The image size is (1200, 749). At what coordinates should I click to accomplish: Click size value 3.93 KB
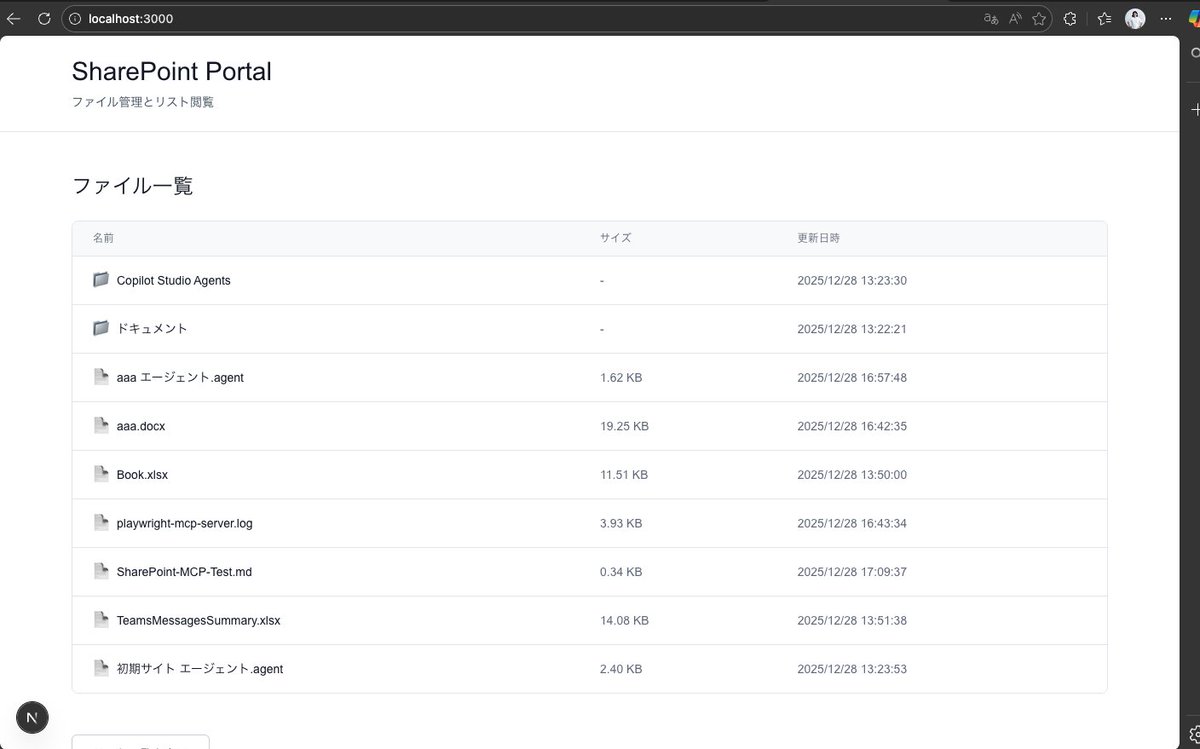click(x=621, y=523)
